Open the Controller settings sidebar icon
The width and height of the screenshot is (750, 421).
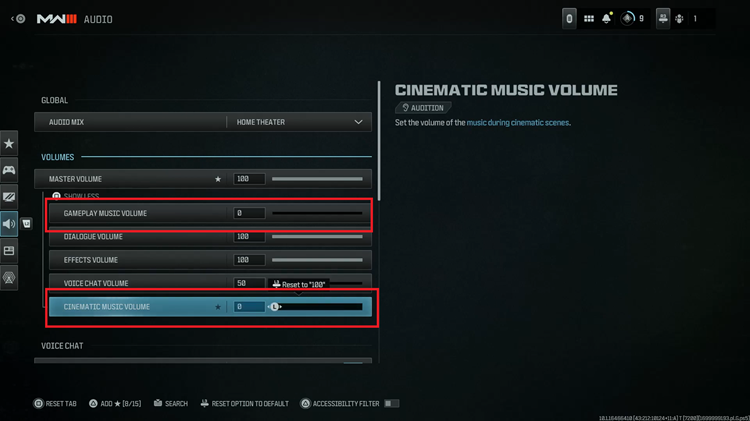[9, 170]
